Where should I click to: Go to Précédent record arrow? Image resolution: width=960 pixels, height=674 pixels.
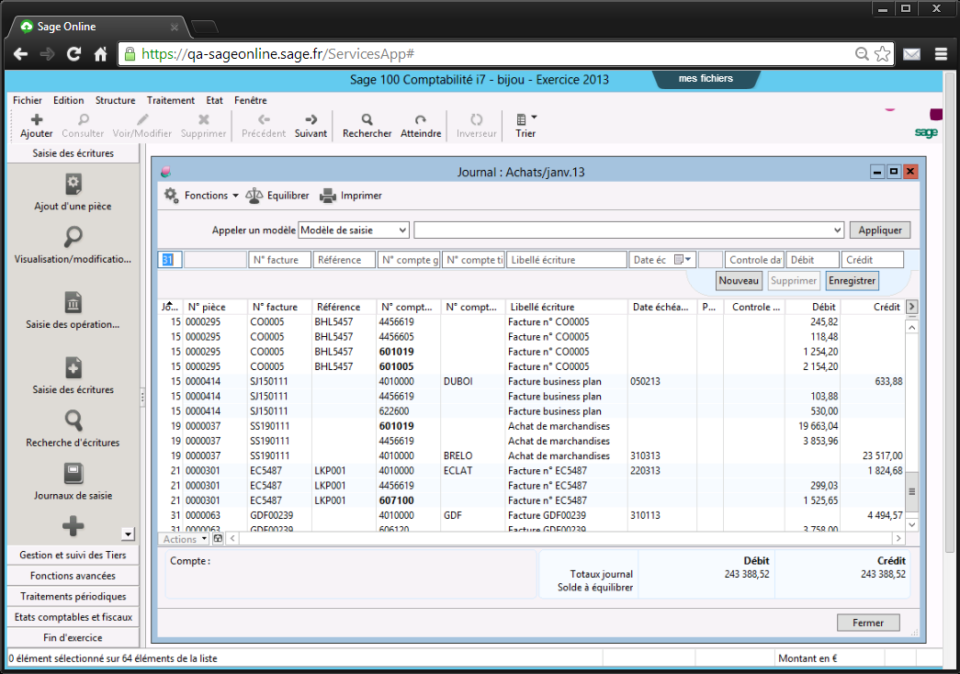(x=264, y=119)
